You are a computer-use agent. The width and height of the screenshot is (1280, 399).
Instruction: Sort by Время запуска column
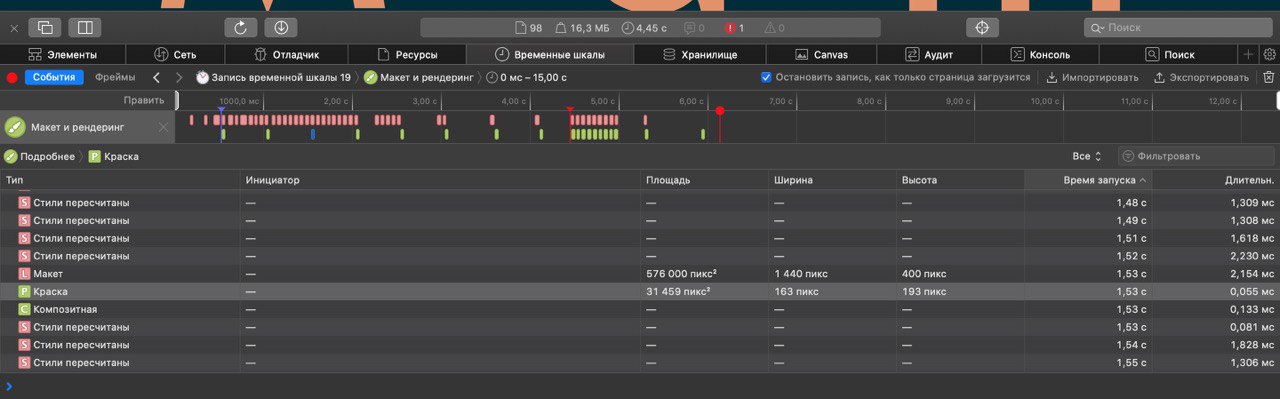coord(1088,180)
